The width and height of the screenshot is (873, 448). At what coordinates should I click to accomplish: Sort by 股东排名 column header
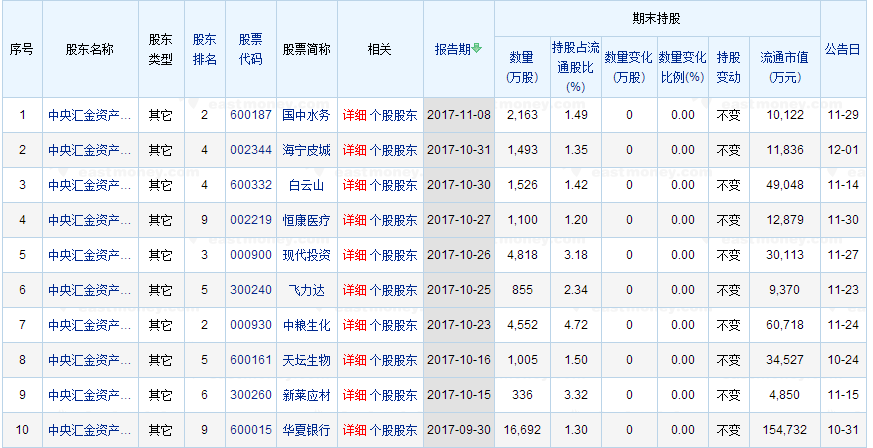205,49
